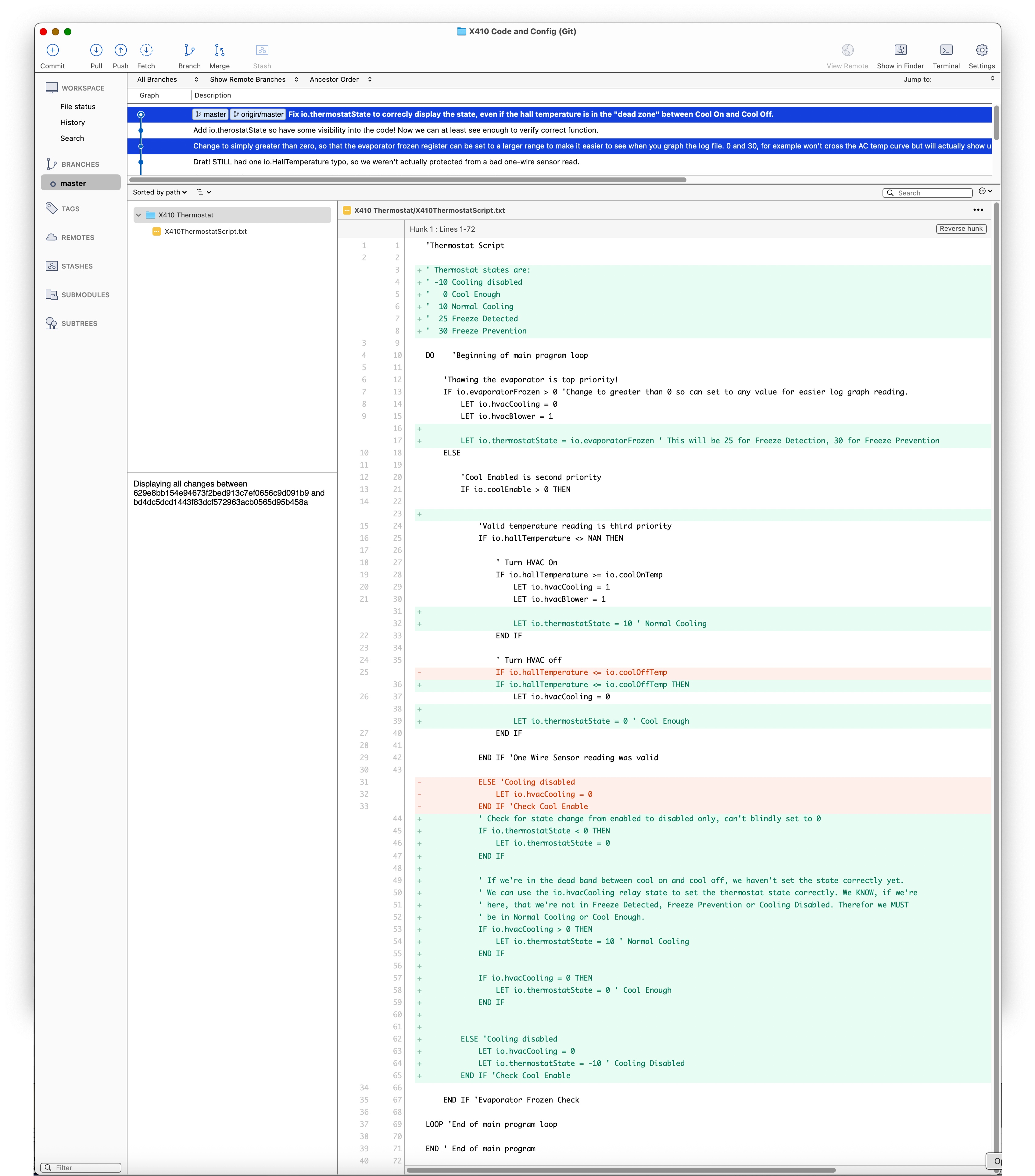
Task: Select File status in Workspace
Action: point(78,106)
